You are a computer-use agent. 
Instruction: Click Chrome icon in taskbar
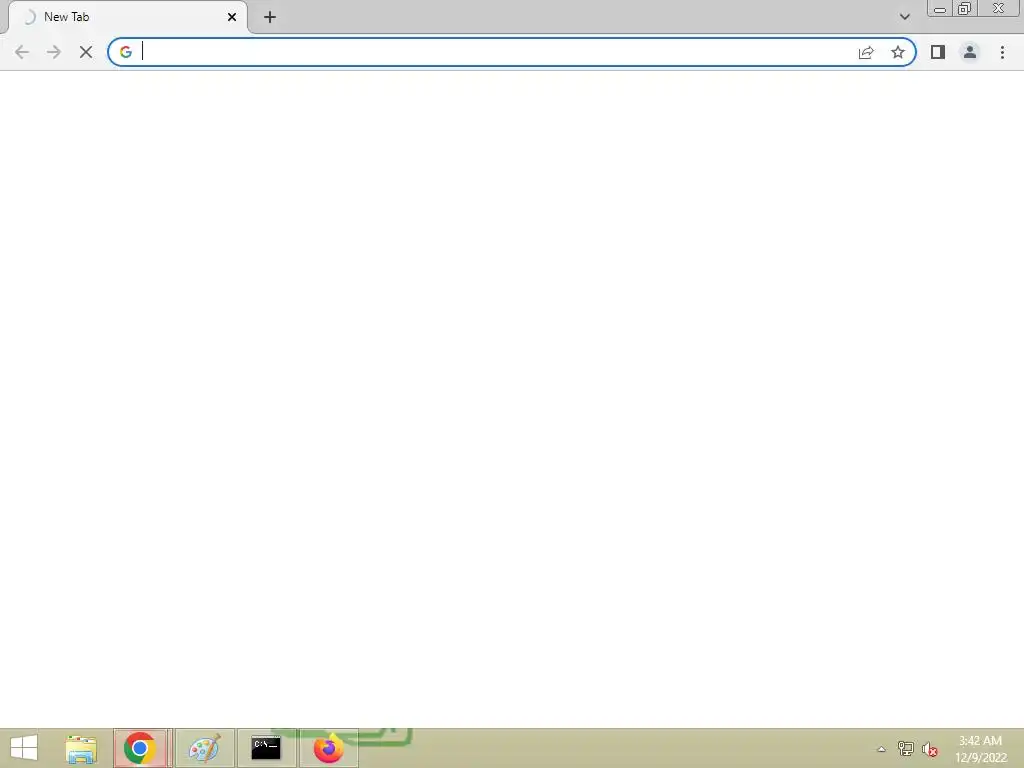point(139,748)
